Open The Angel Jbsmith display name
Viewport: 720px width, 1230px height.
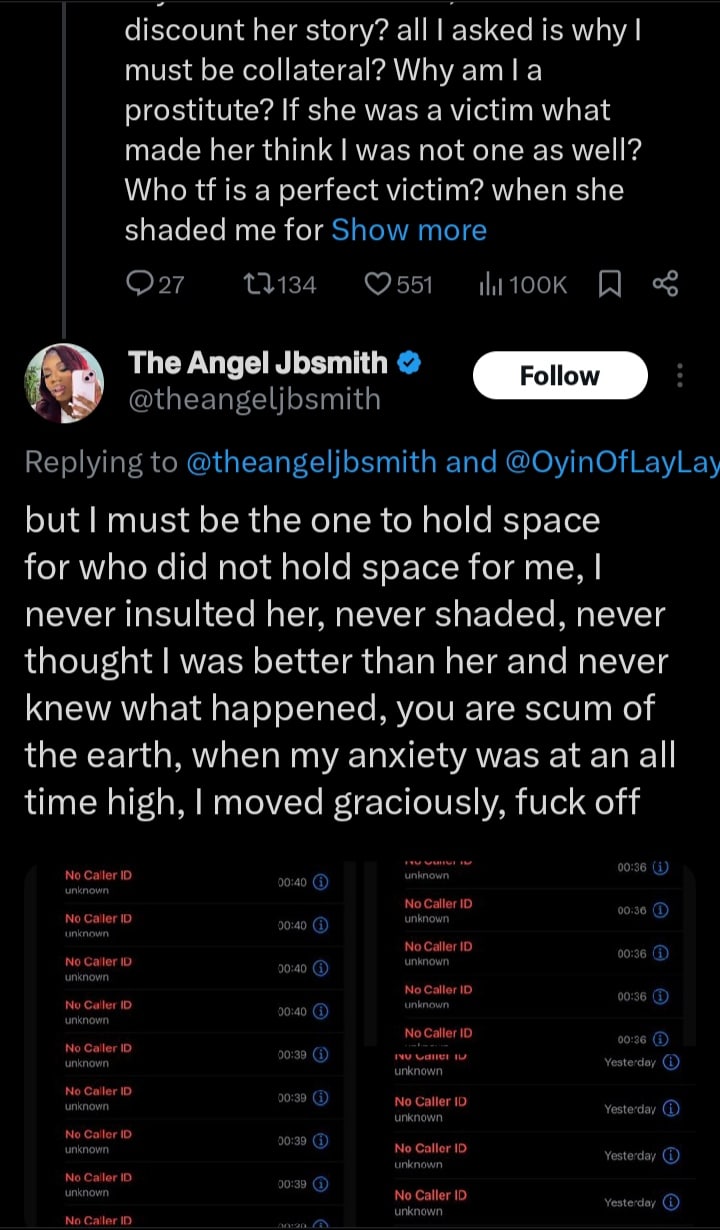(x=258, y=363)
